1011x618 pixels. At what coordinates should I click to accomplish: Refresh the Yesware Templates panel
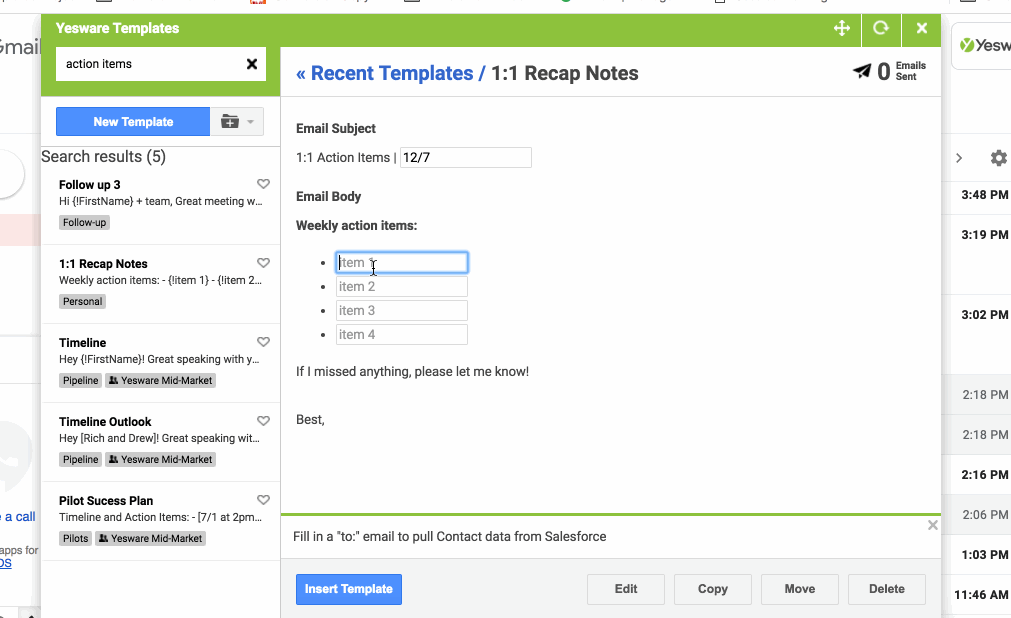(881, 29)
